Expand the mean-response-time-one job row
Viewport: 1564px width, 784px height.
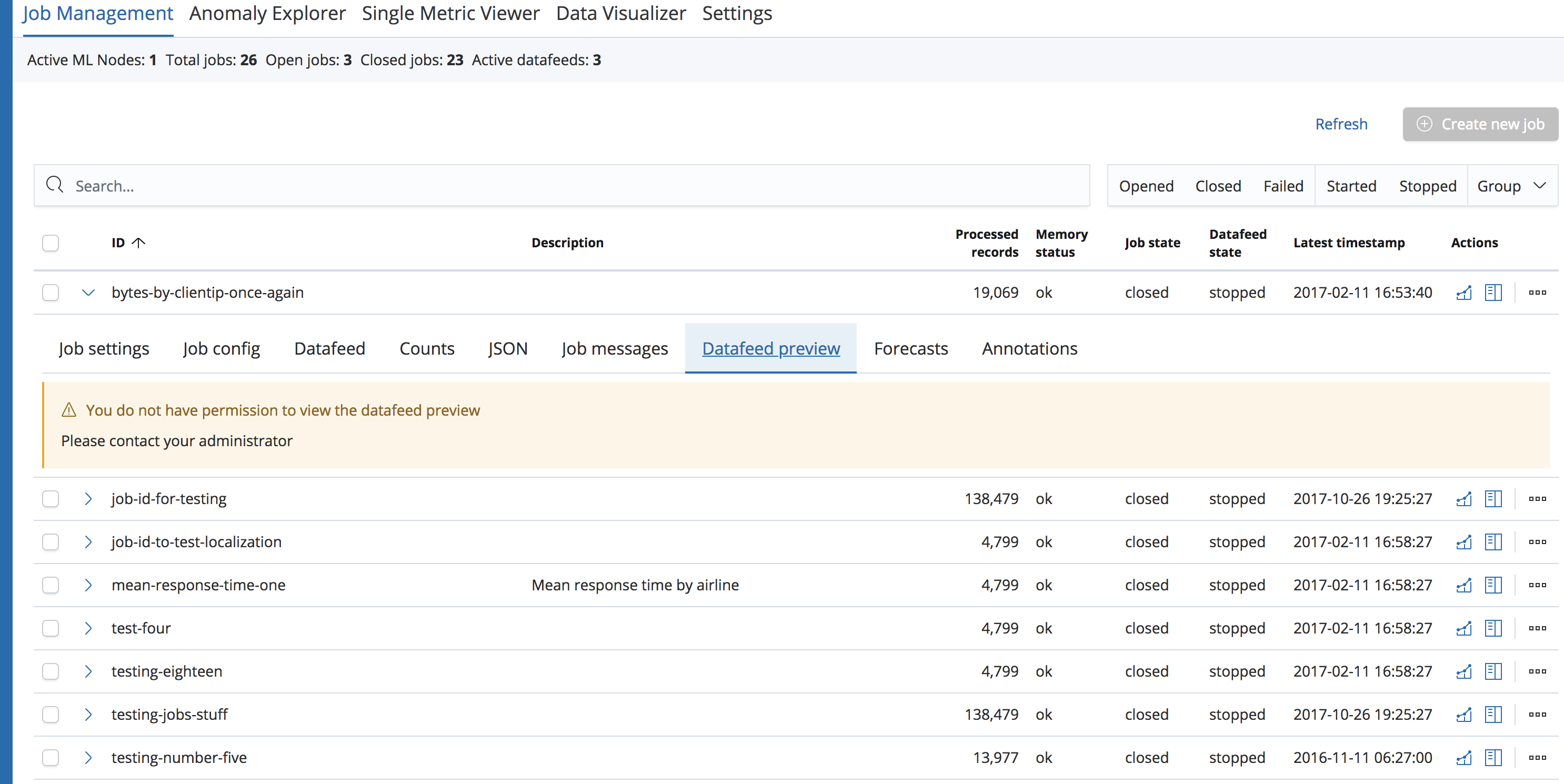[88, 586]
